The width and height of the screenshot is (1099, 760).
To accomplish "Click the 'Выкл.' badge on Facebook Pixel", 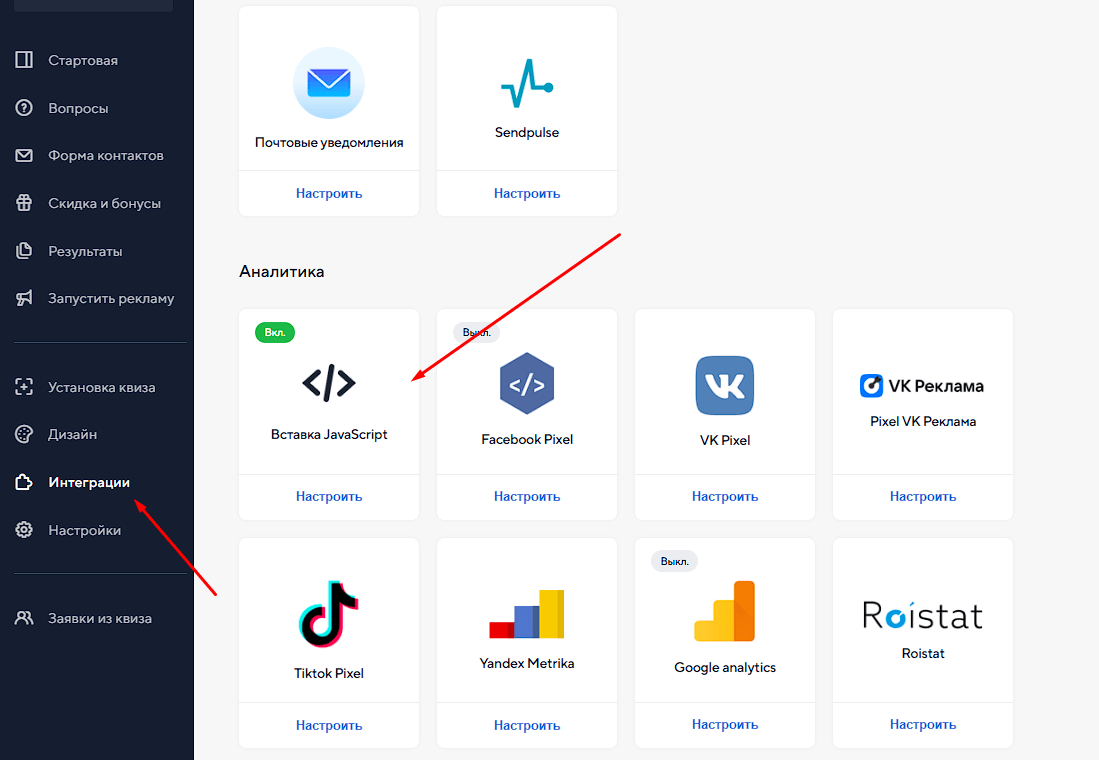I will 476,332.
